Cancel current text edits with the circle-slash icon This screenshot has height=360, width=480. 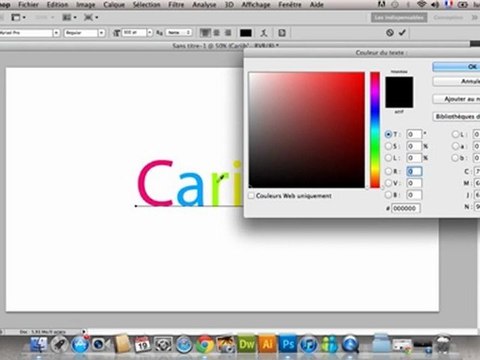pyautogui.click(x=390, y=33)
